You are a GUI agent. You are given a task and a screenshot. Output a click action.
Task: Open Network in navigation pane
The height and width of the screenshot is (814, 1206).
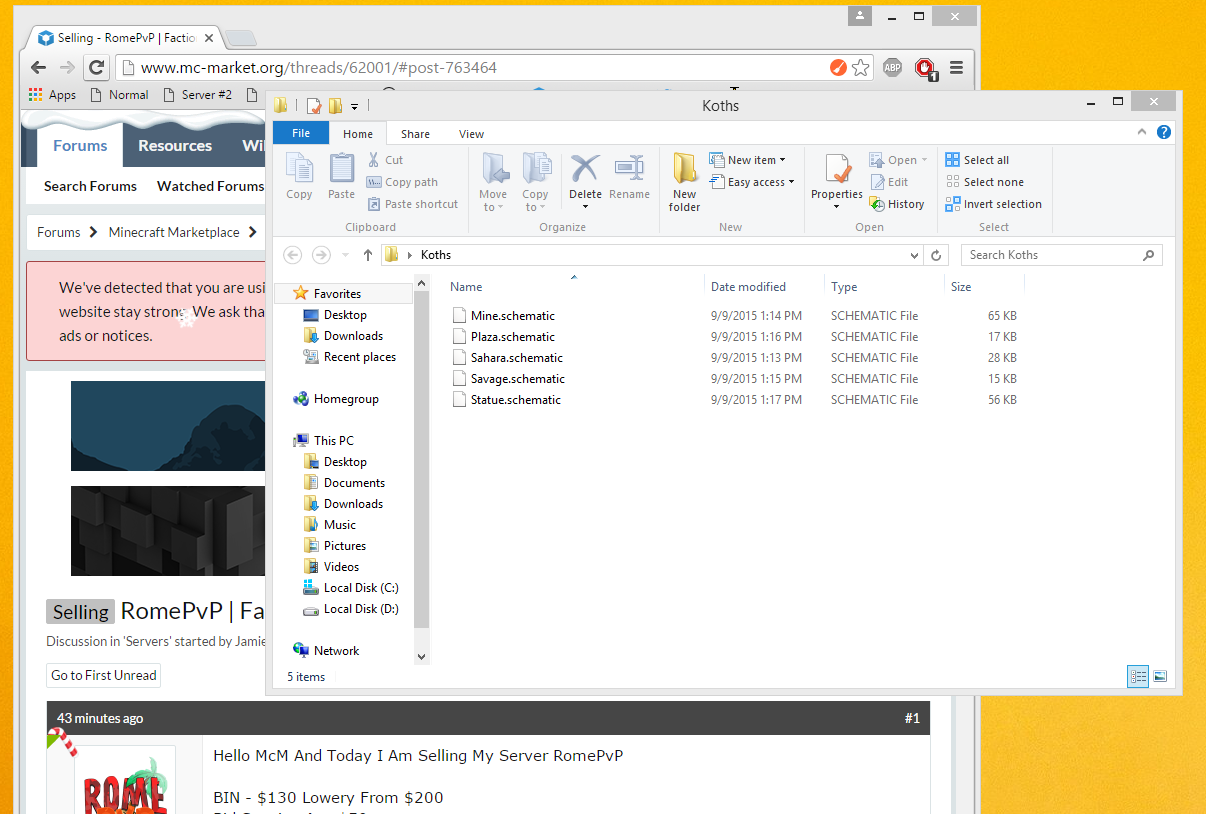326,650
